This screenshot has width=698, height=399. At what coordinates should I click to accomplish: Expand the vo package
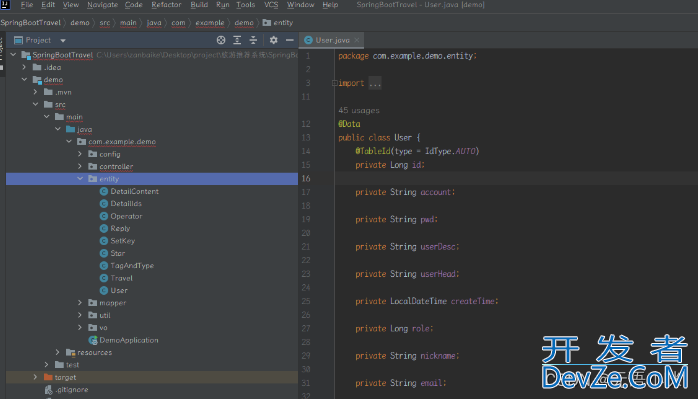pyautogui.click(x=80, y=327)
